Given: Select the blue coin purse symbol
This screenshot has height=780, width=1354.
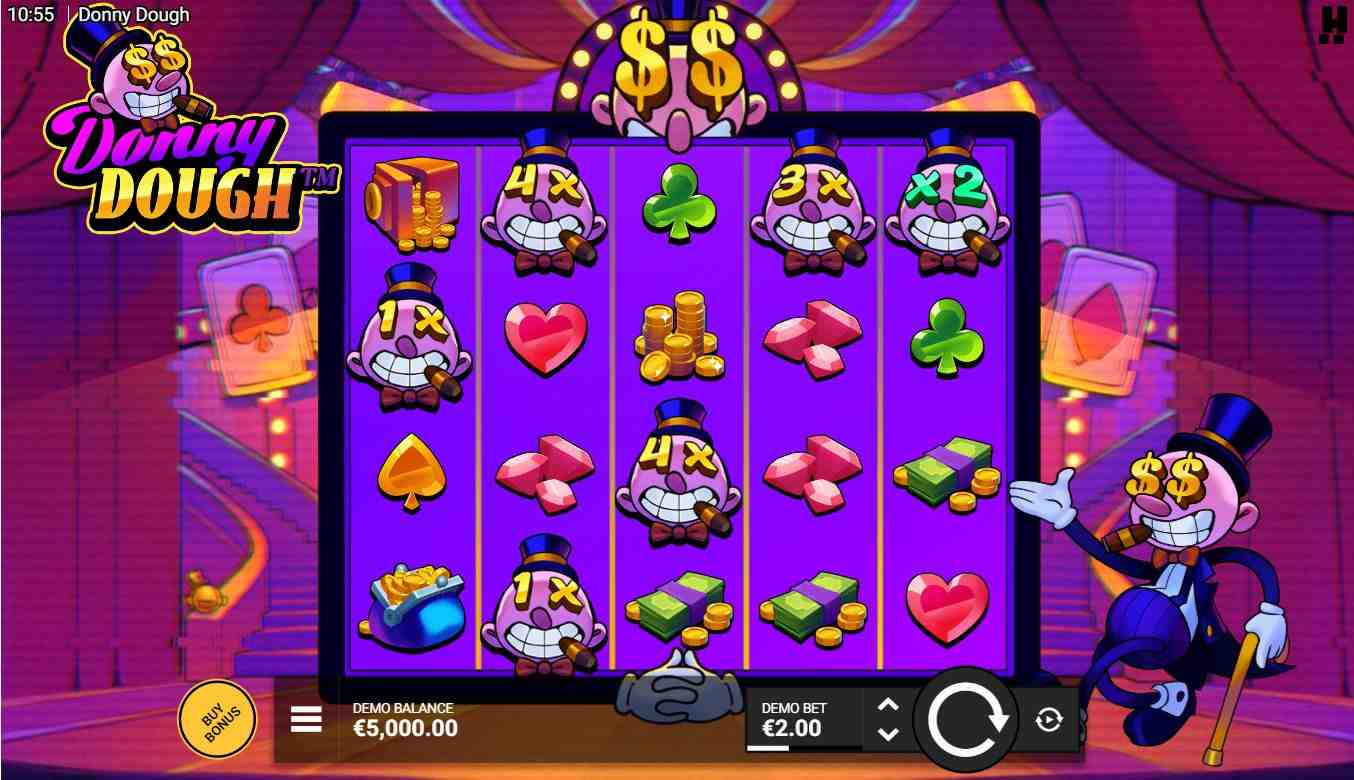Looking at the screenshot, I should (x=411, y=606).
